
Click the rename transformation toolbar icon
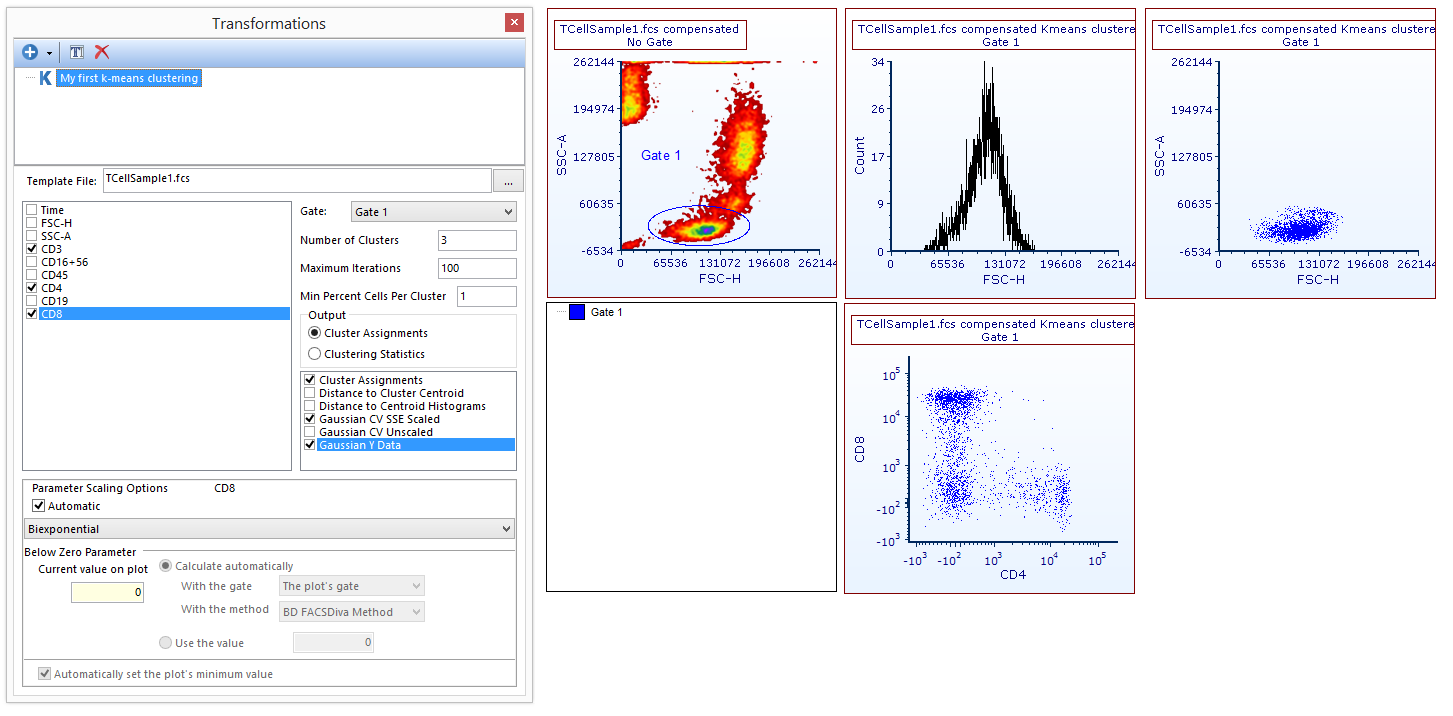point(77,52)
